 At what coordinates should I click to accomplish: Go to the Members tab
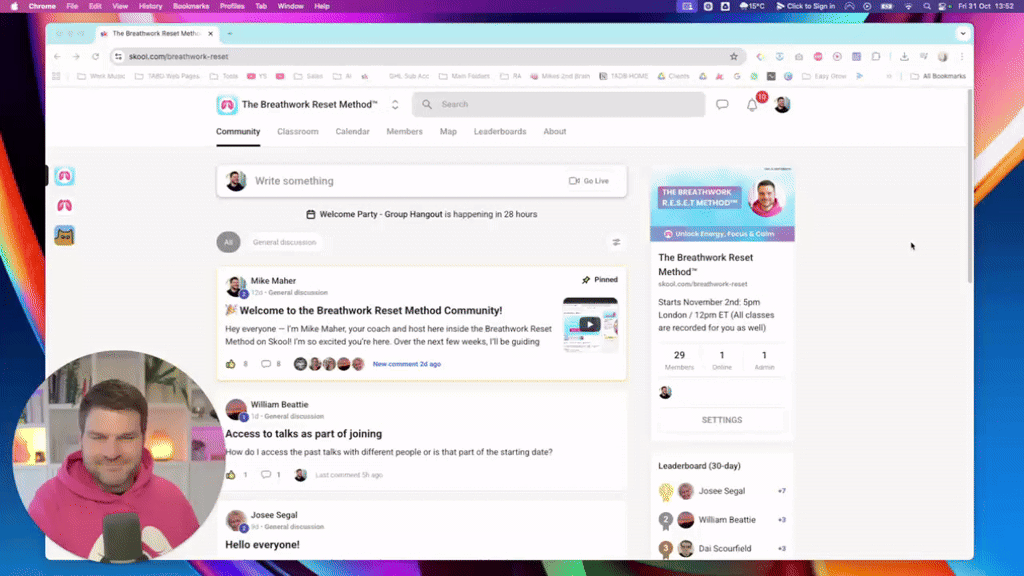point(404,131)
